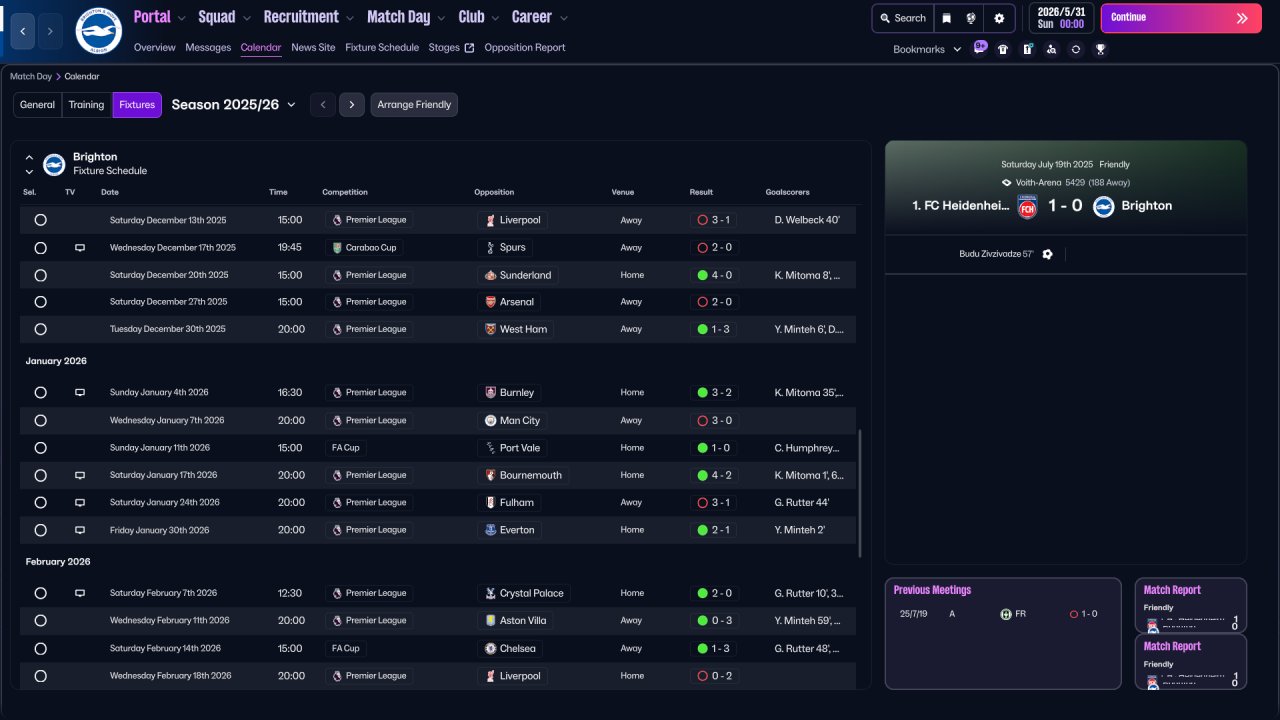The height and width of the screenshot is (720, 1280).
Task: Click the Search button
Action: point(902,18)
